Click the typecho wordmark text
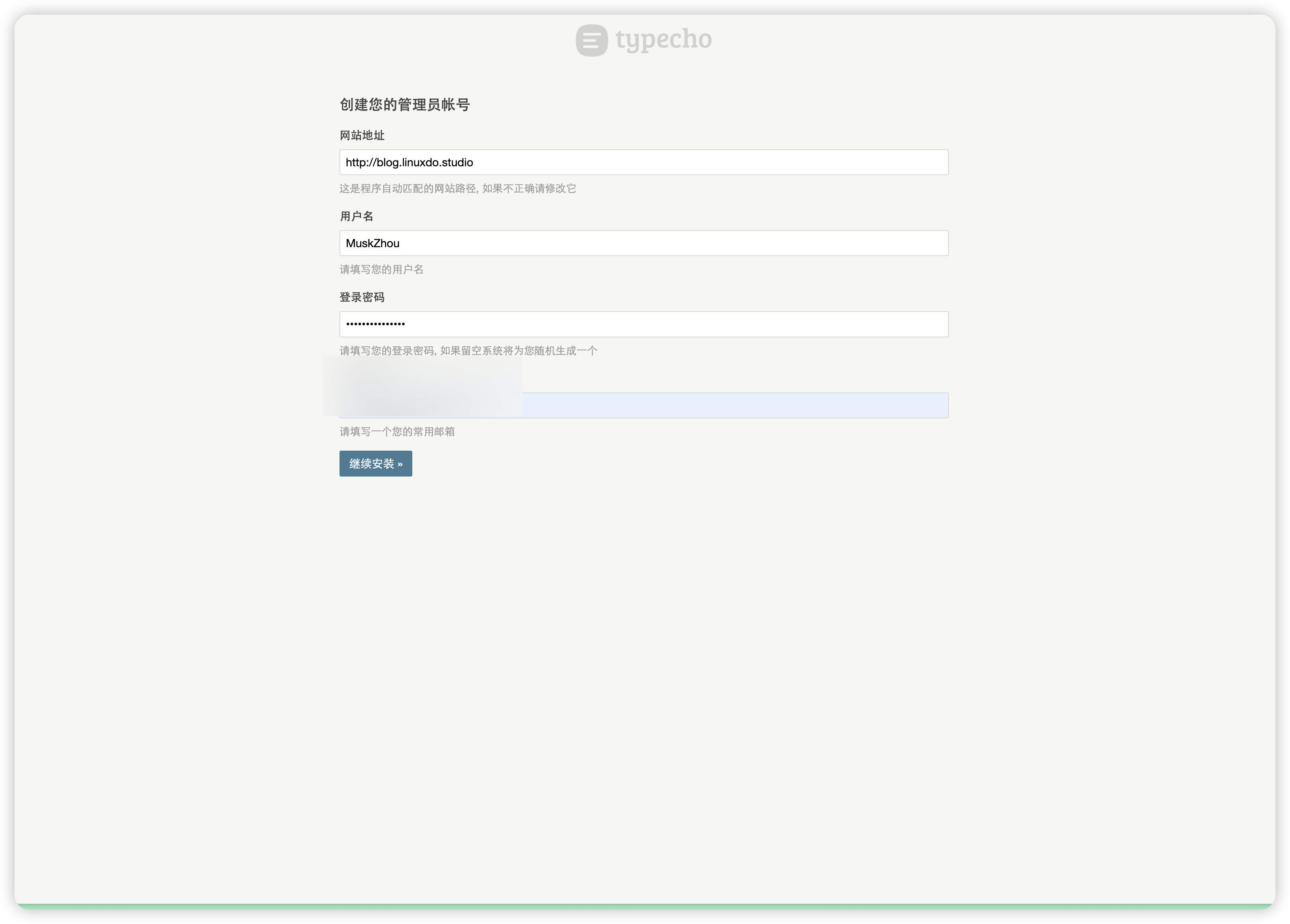Image resolution: width=1290 pixels, height=924 pixels. [x=663, y=40]
